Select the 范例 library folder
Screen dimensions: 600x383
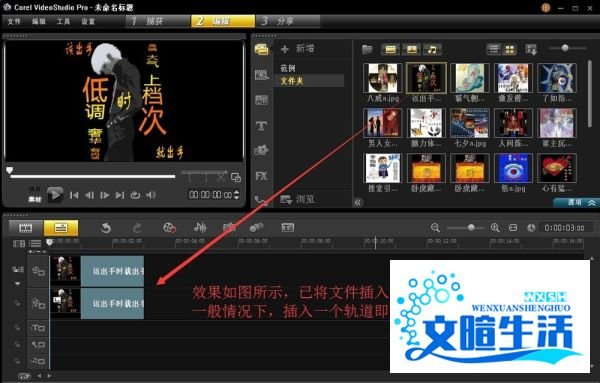coord(288,68)
